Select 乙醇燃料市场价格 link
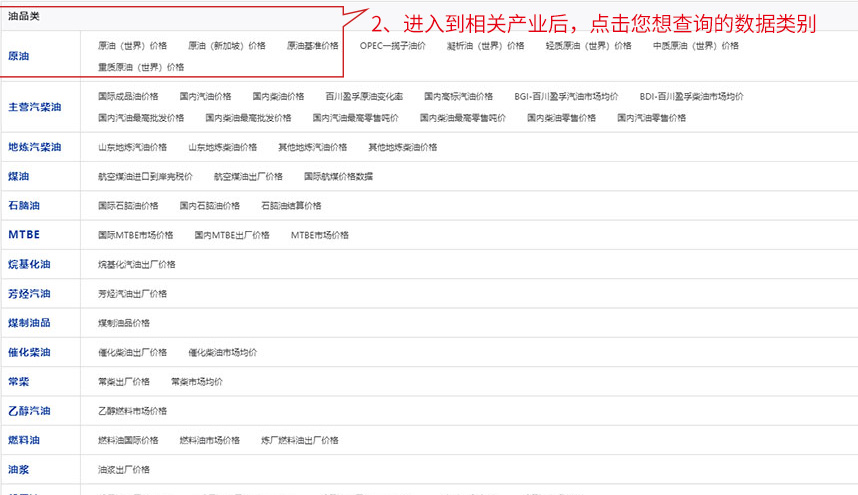This screenshot has height=495, width=858. click(x=132, y=411)
